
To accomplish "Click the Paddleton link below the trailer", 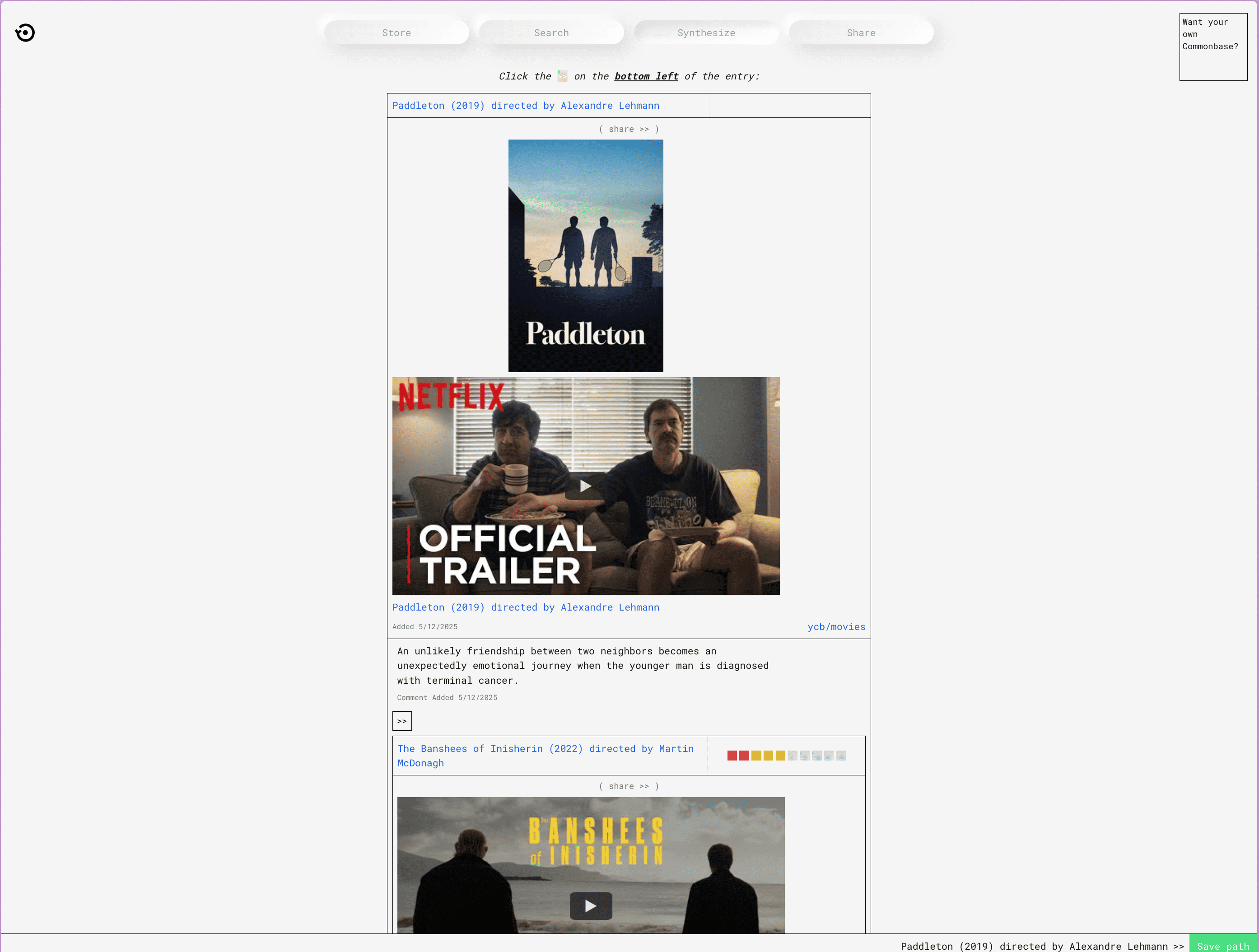I will 525,607.
